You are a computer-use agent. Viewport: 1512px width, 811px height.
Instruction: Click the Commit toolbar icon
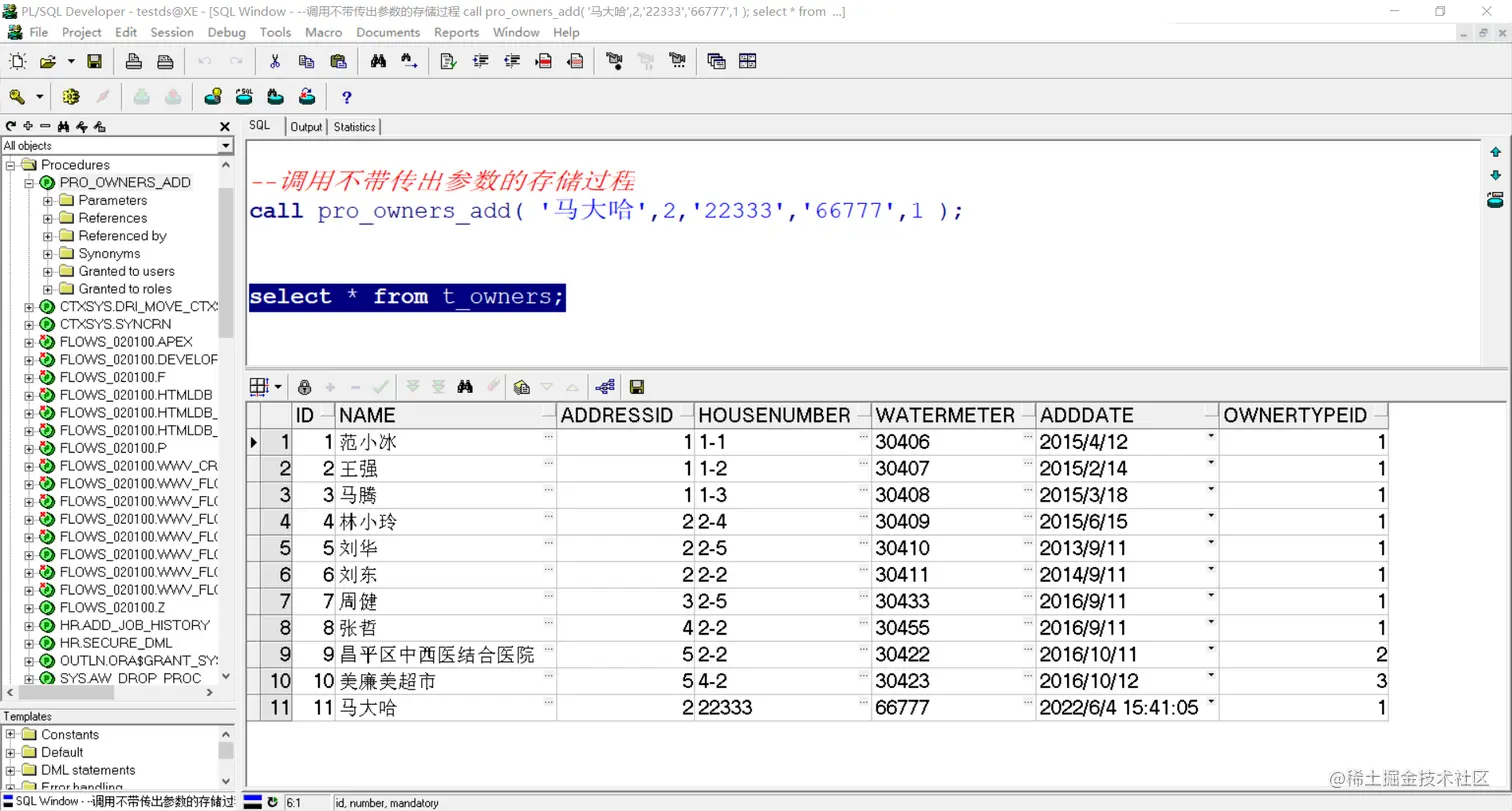[142, 97]
